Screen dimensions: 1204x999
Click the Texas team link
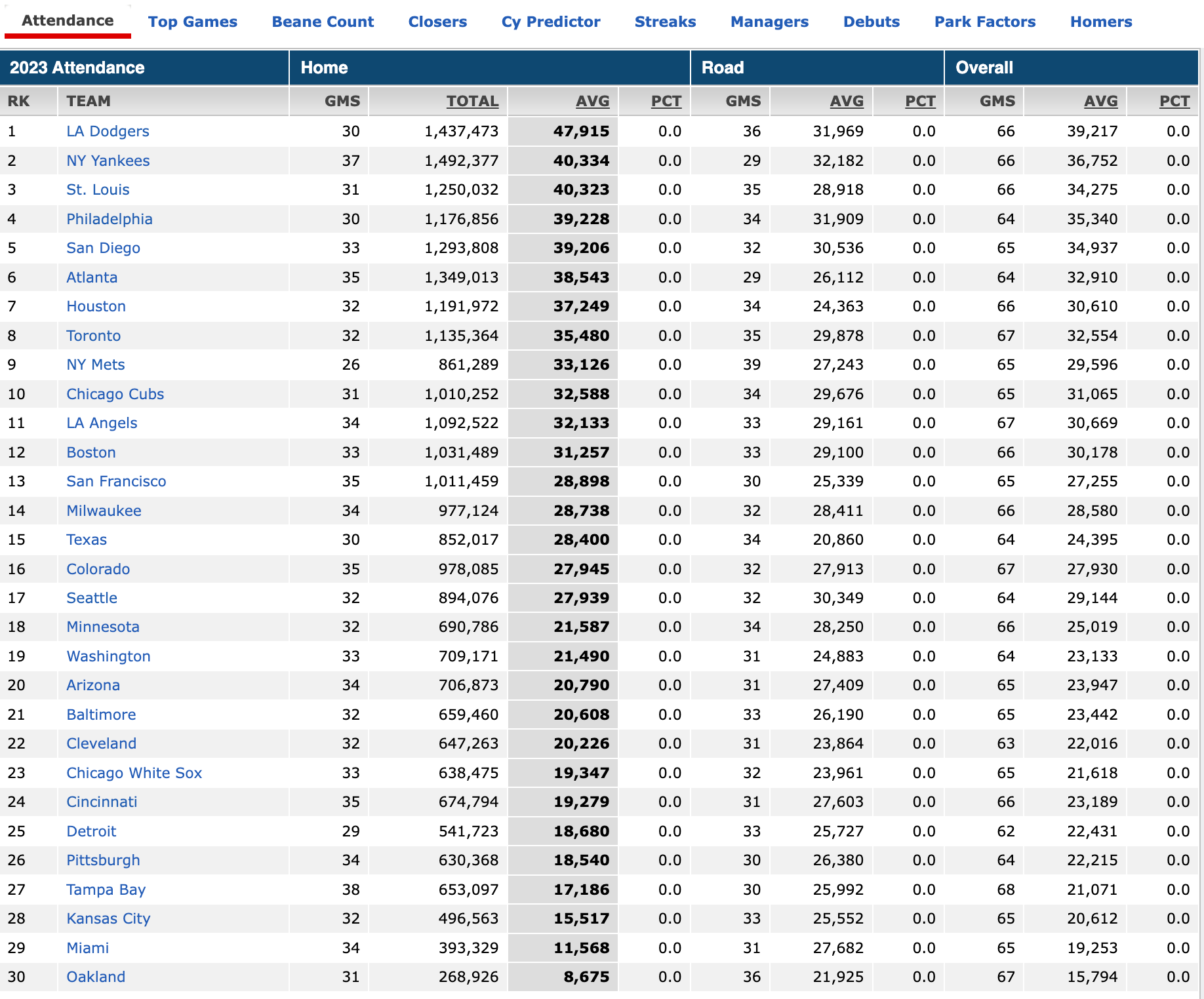pyautogui.click(x=87, y=539)
